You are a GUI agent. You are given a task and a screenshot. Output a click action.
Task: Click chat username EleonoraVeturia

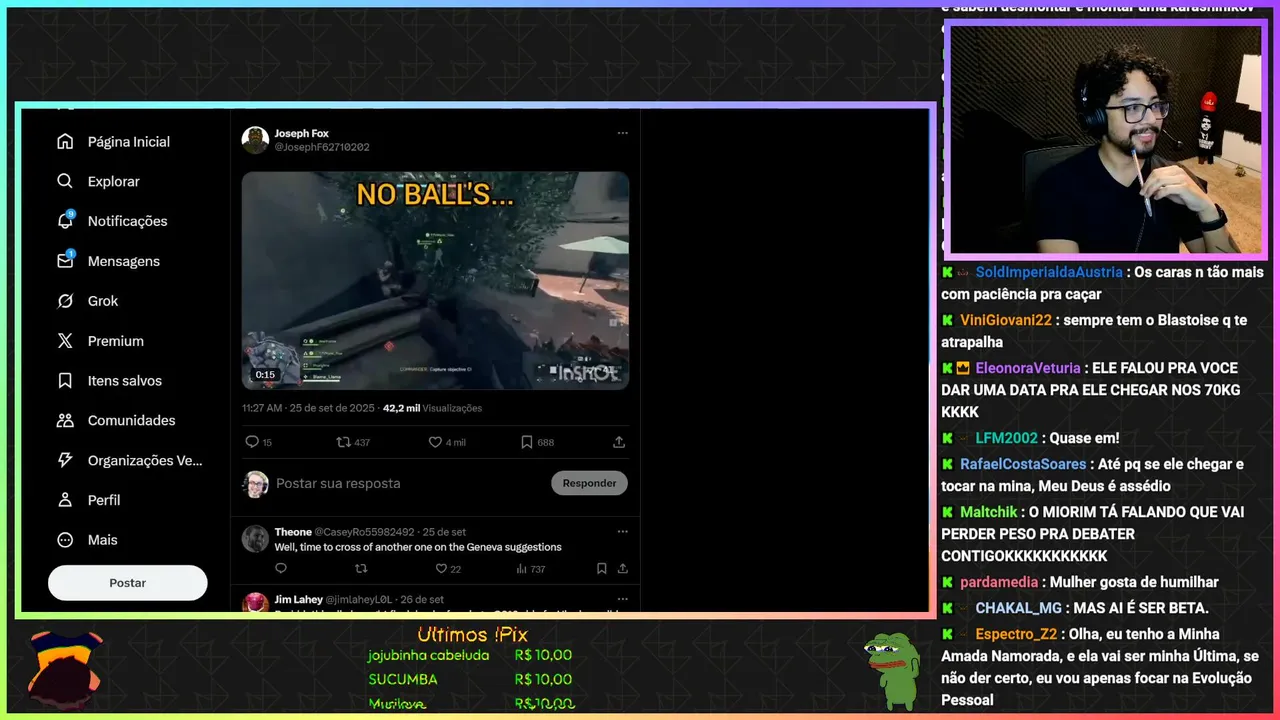coord(1028,368)
